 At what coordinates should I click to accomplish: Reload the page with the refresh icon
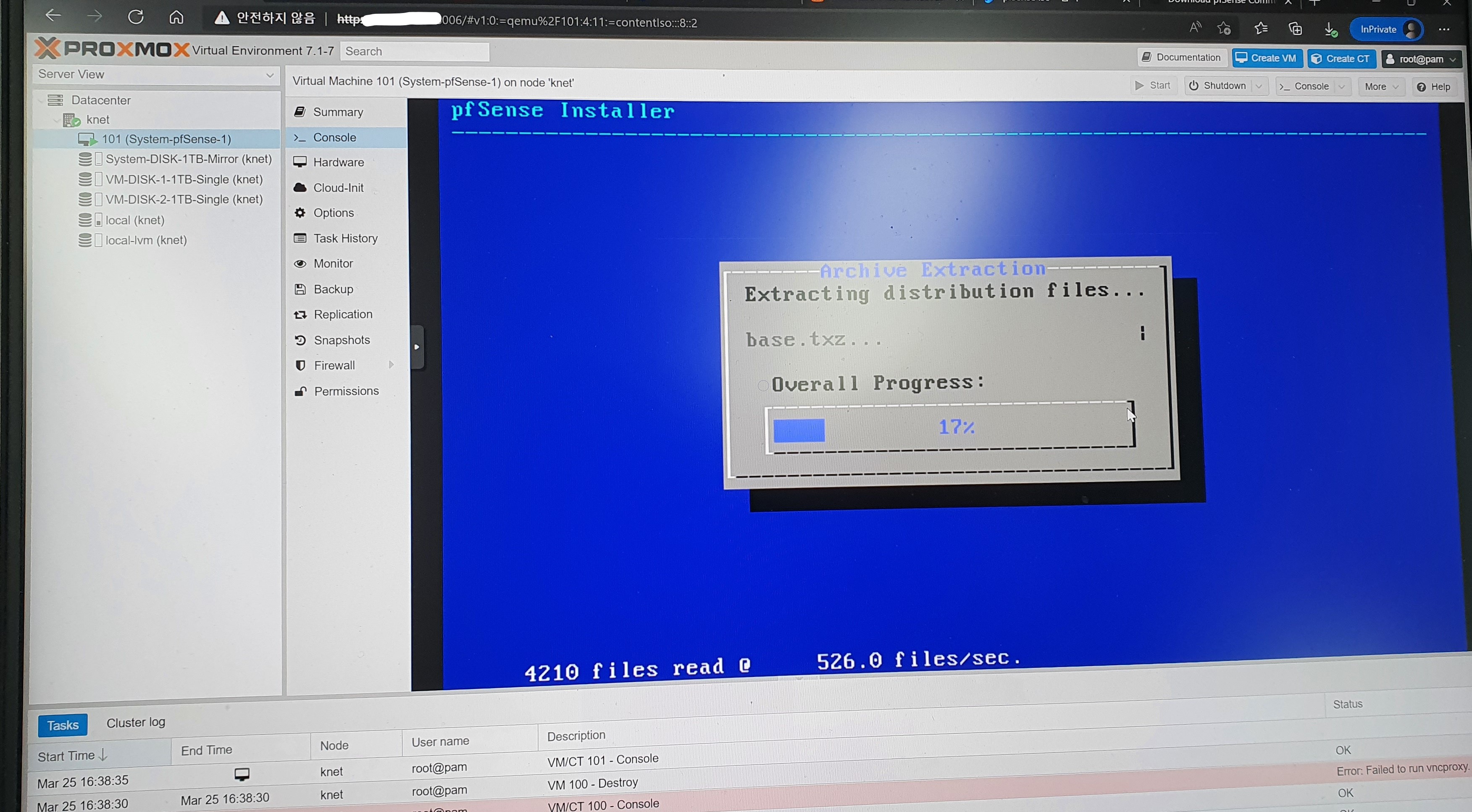click(x=135, y=16)
